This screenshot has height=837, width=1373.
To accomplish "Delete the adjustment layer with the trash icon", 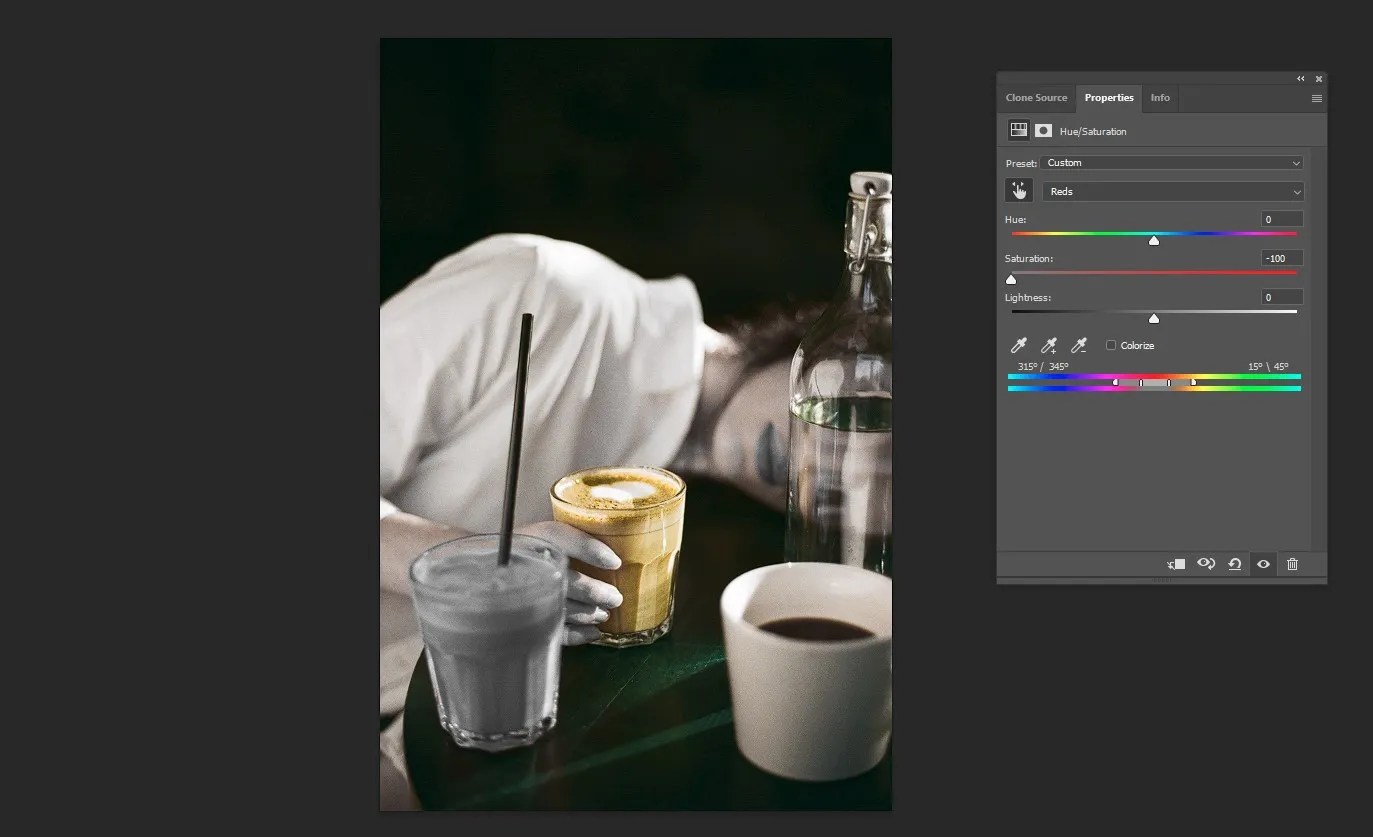I will pyautogui.click(x=1291, y=563).
